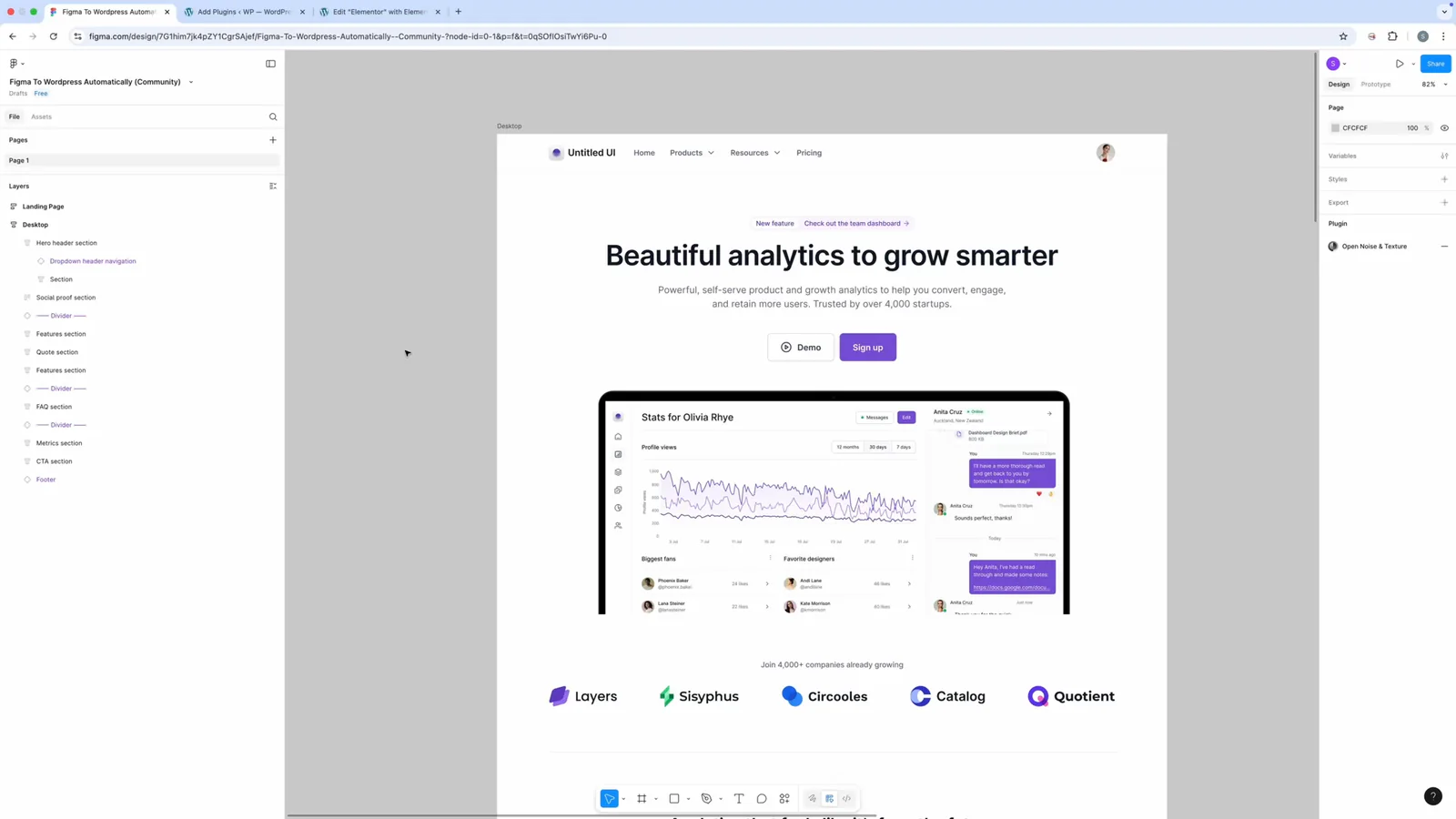Viewport: 1456px width, 819px height.
Task: Select the Footer layer
Action: (45, 480)
